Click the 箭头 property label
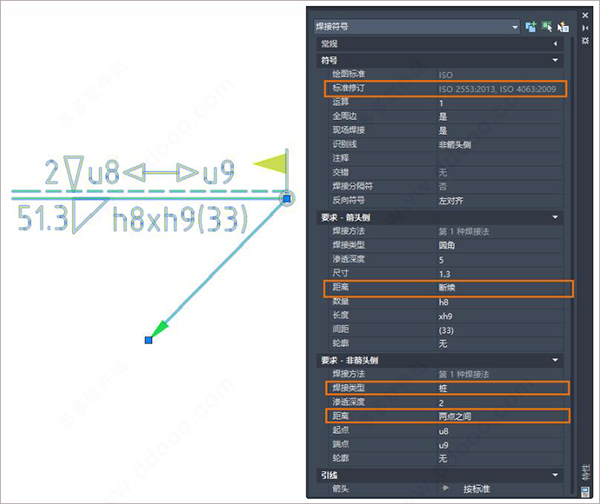The width and height of the screenshot is (600, 504). point(340,489)
